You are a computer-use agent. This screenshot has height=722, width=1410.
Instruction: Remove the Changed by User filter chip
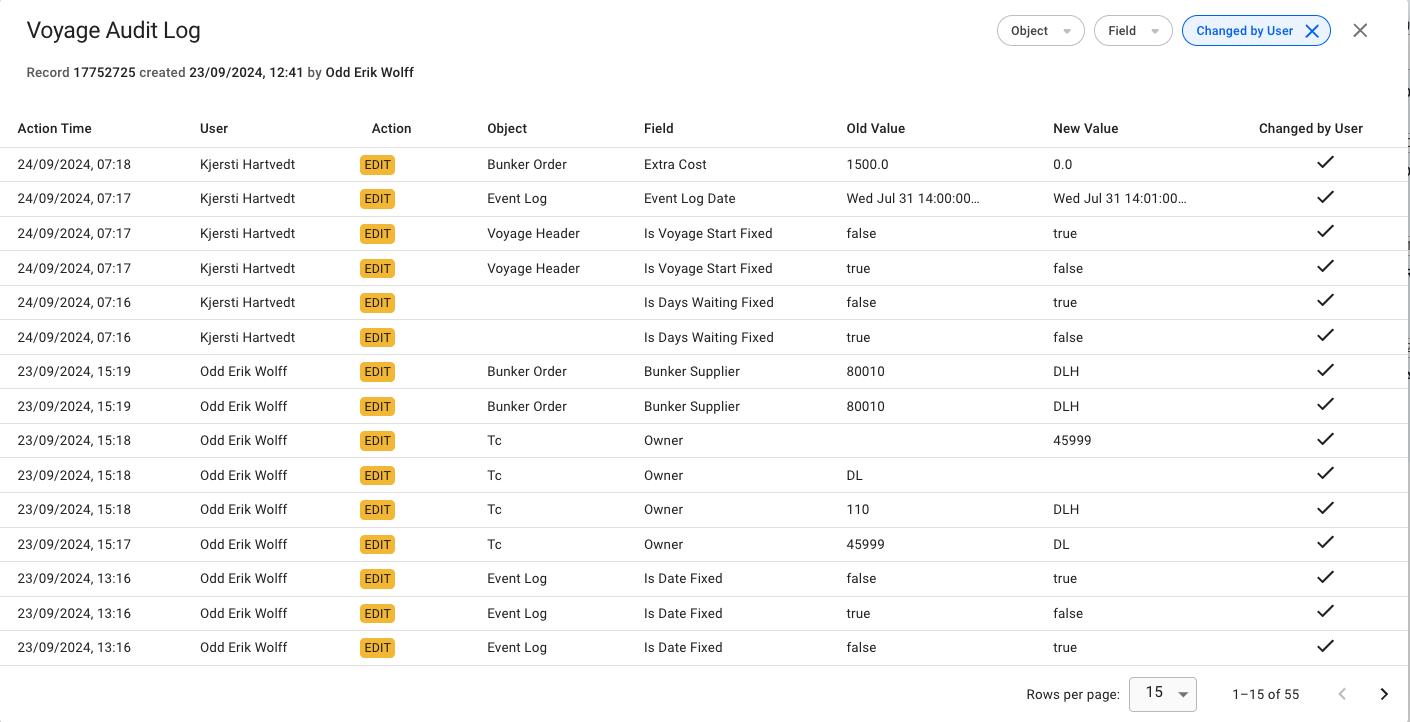pos(1312,31)
